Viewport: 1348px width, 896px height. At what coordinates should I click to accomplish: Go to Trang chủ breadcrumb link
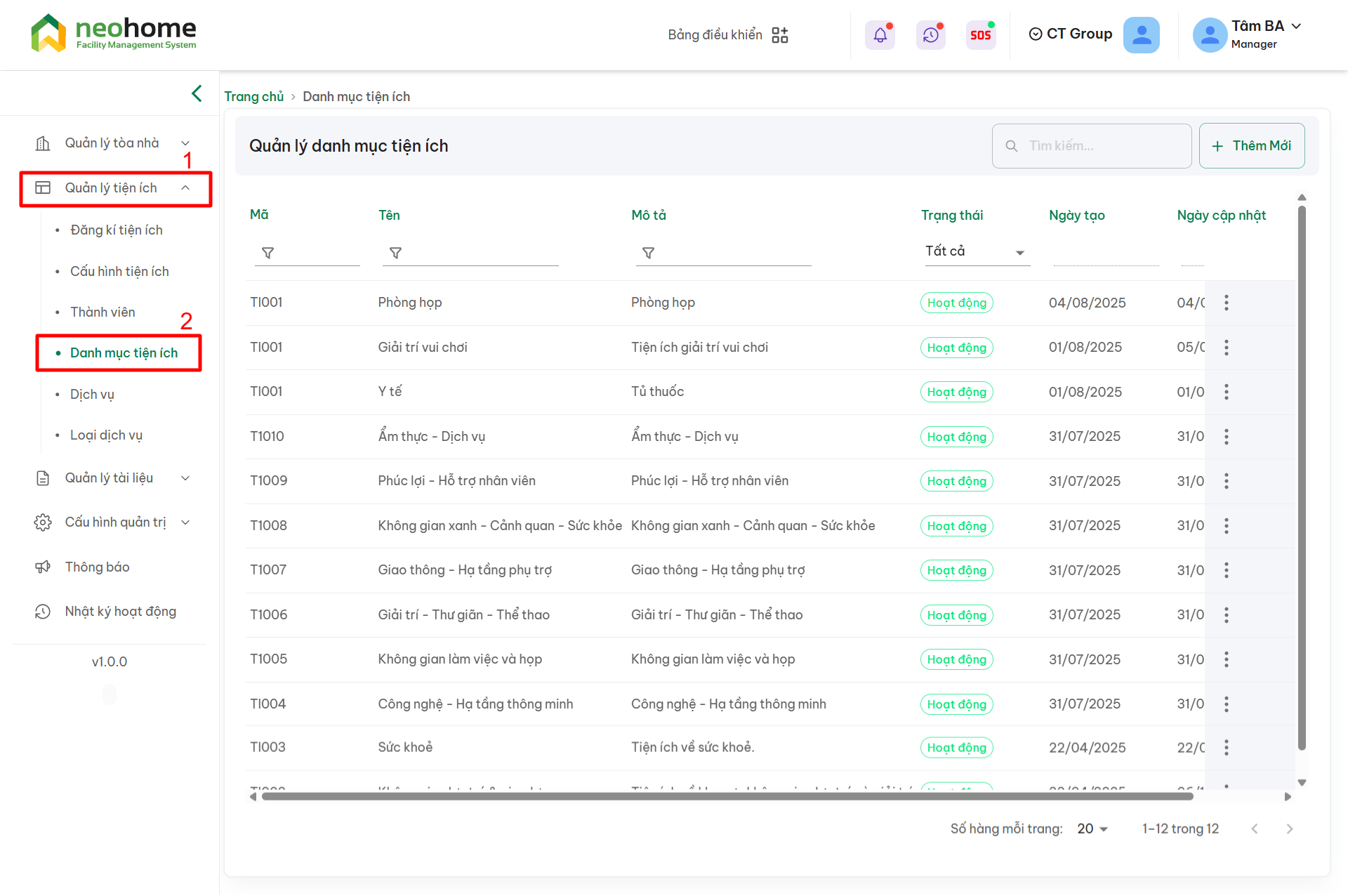coord(253,97)
